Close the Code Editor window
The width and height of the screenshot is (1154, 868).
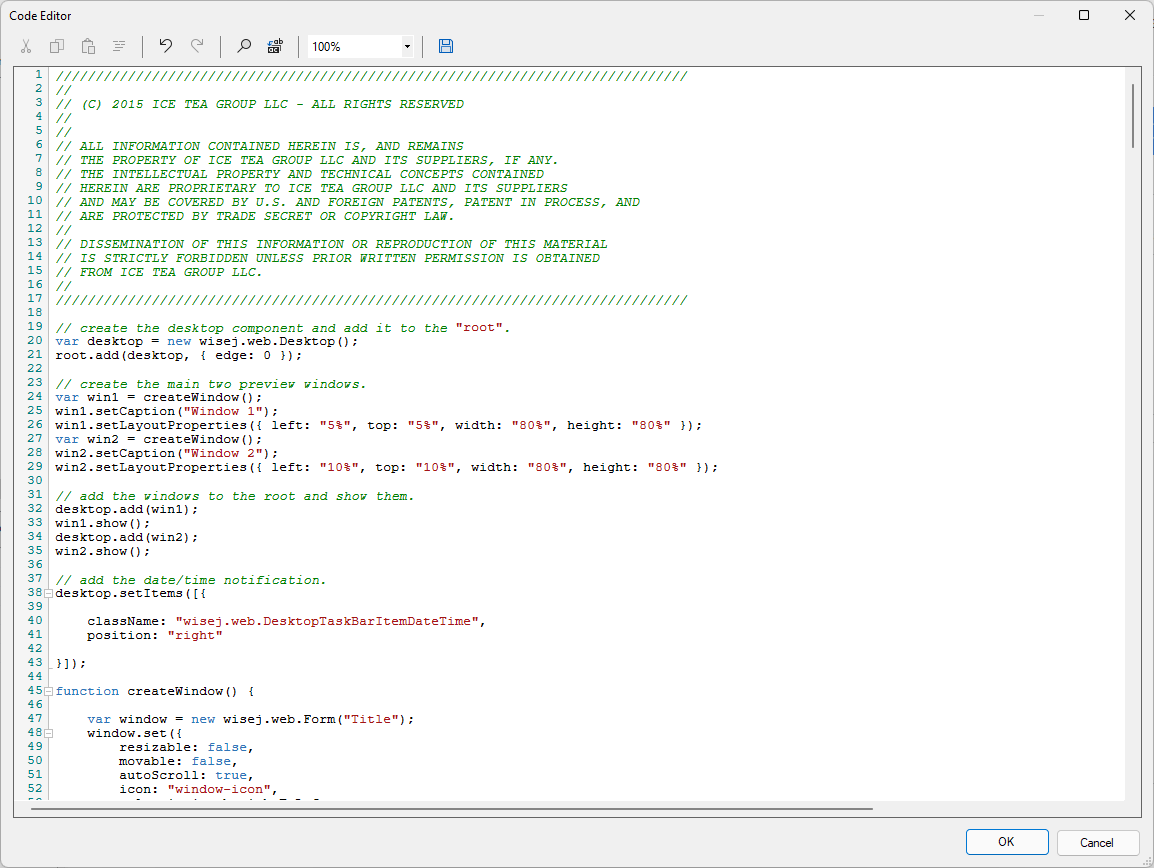point(1130,15)
